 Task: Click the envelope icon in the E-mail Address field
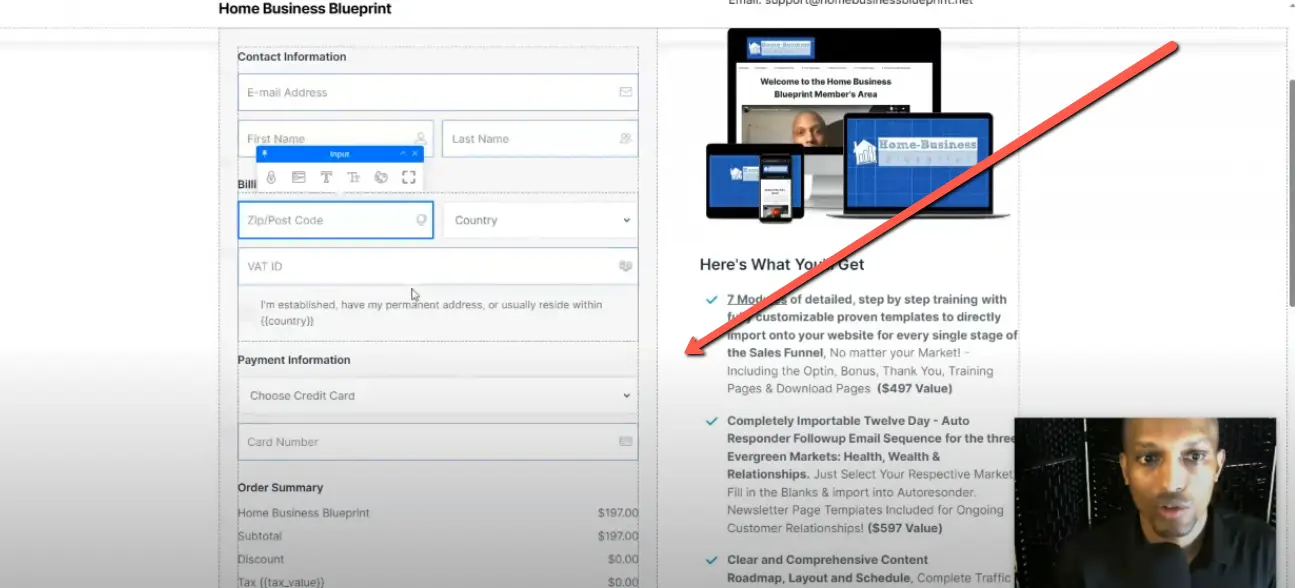point(624,91)
